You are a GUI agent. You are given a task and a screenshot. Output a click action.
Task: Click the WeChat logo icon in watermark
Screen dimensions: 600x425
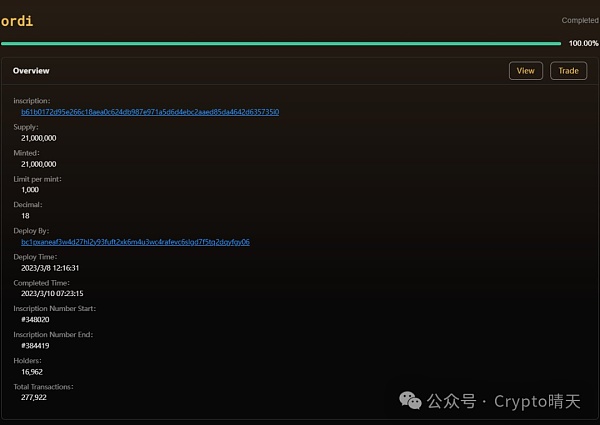point(410,400)
